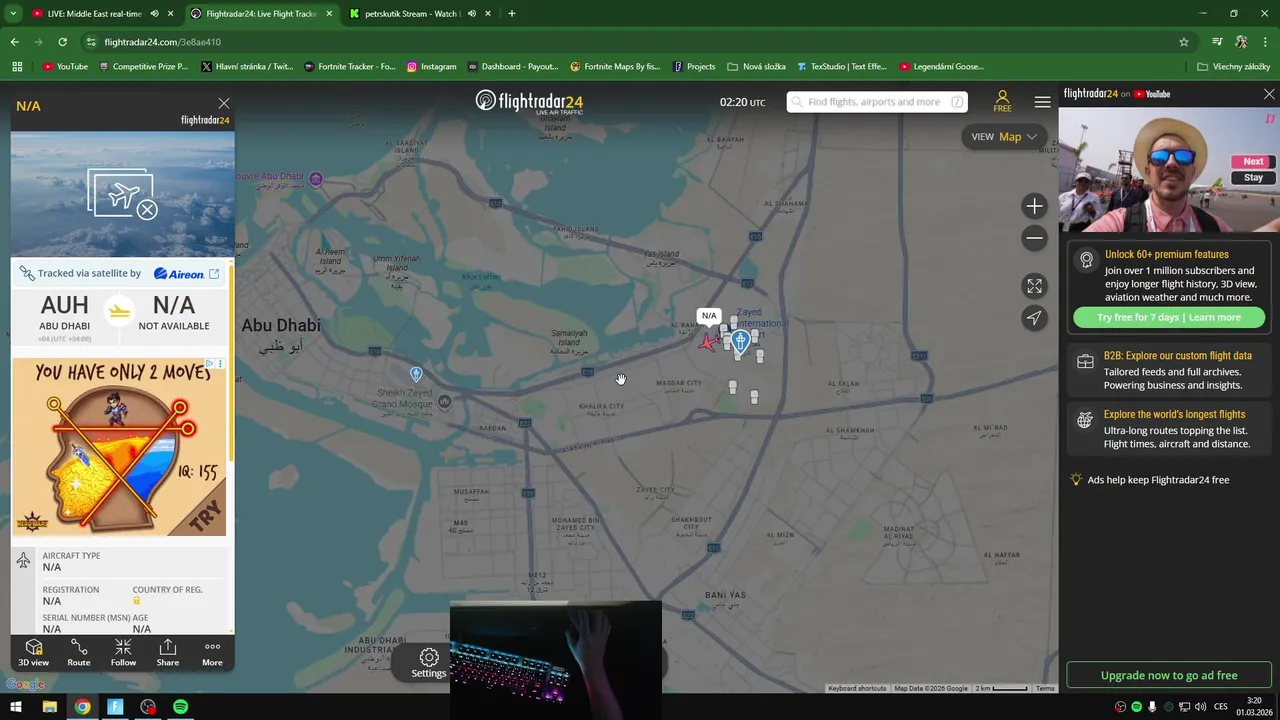
Task: Close the N/A flight details panel
Action: click(x=224, y=103)
